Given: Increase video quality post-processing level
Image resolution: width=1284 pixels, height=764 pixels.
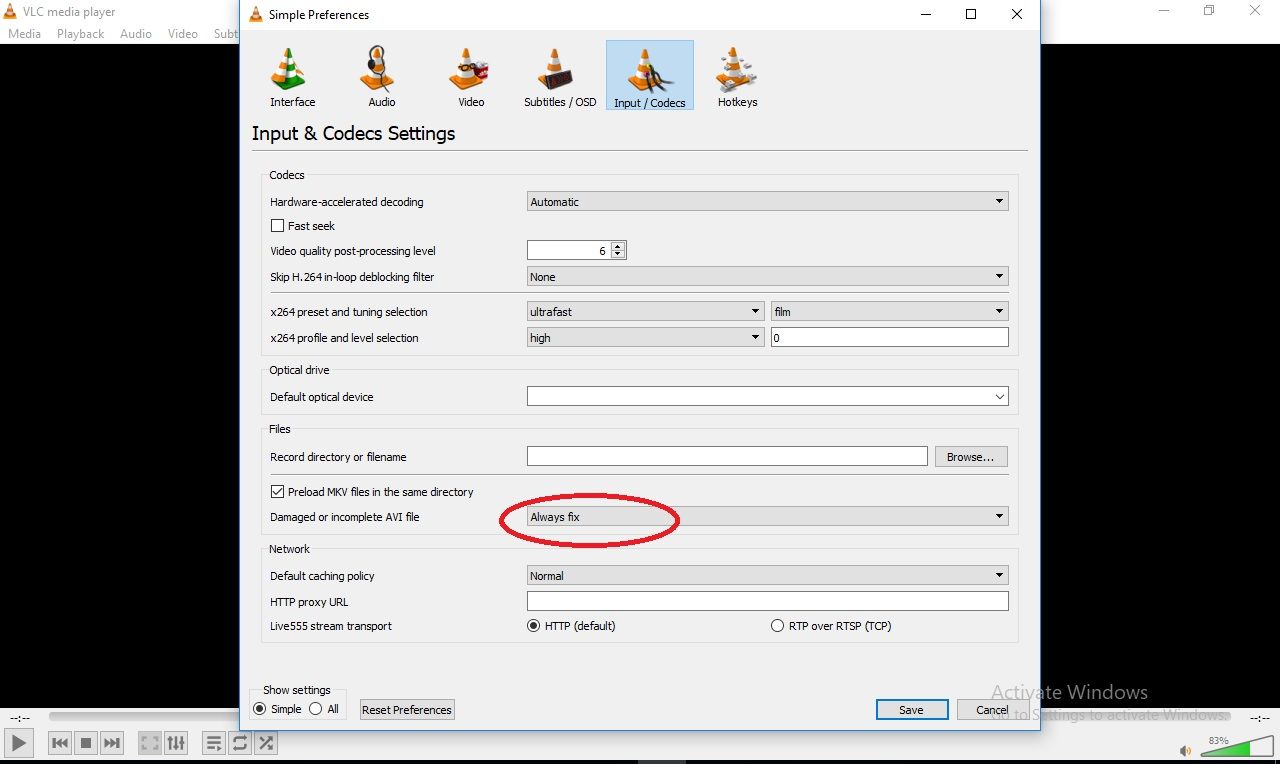Looking at the screenshot, I should pyautogui.click(x=618, y=246).
